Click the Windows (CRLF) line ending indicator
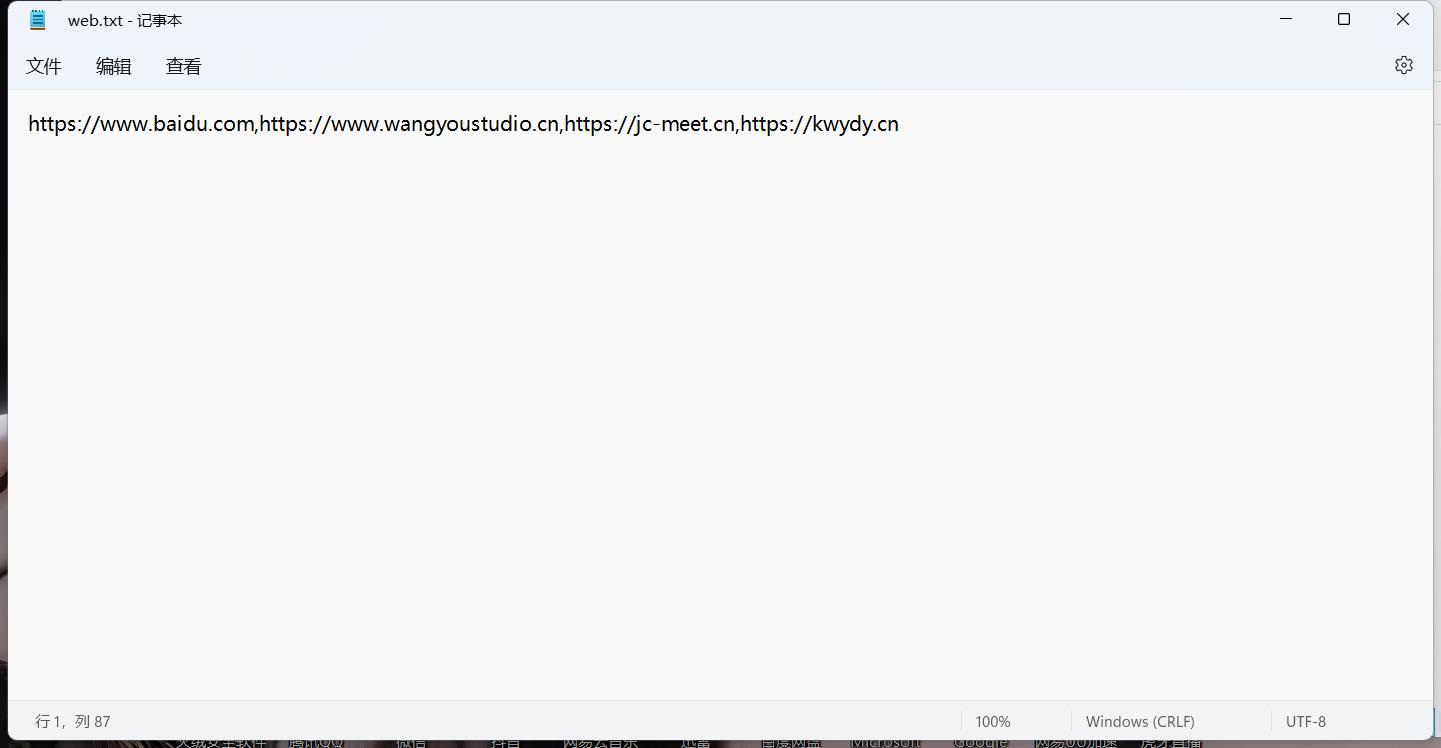Image resolution: width=1441 pixels, height=748 pixels. (x=1139, y=721)
